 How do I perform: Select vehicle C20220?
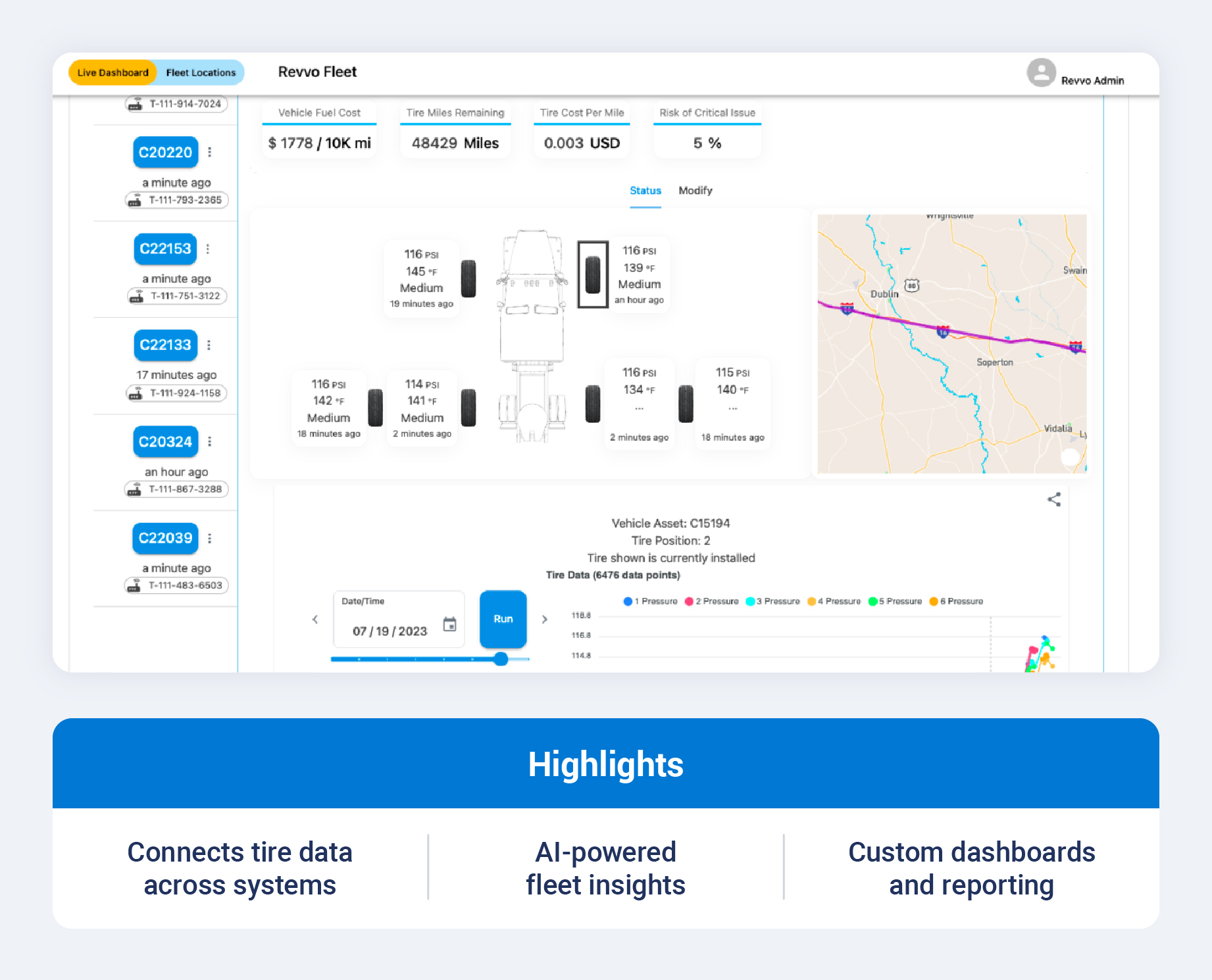click(x=165, y=152)
